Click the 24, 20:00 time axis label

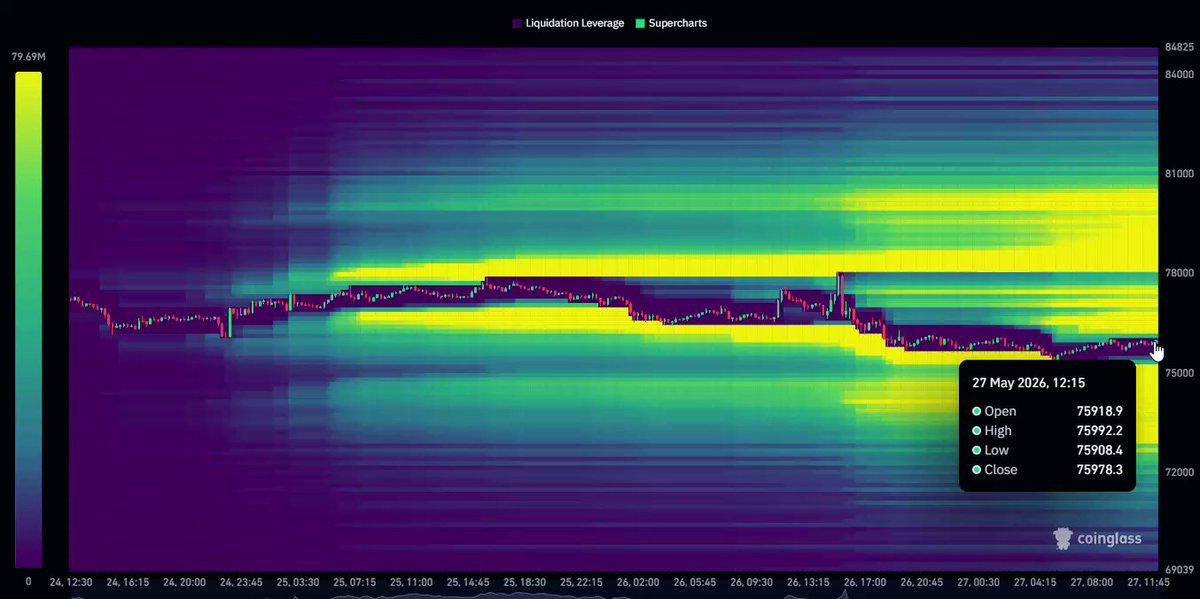(x=184, y=581)
